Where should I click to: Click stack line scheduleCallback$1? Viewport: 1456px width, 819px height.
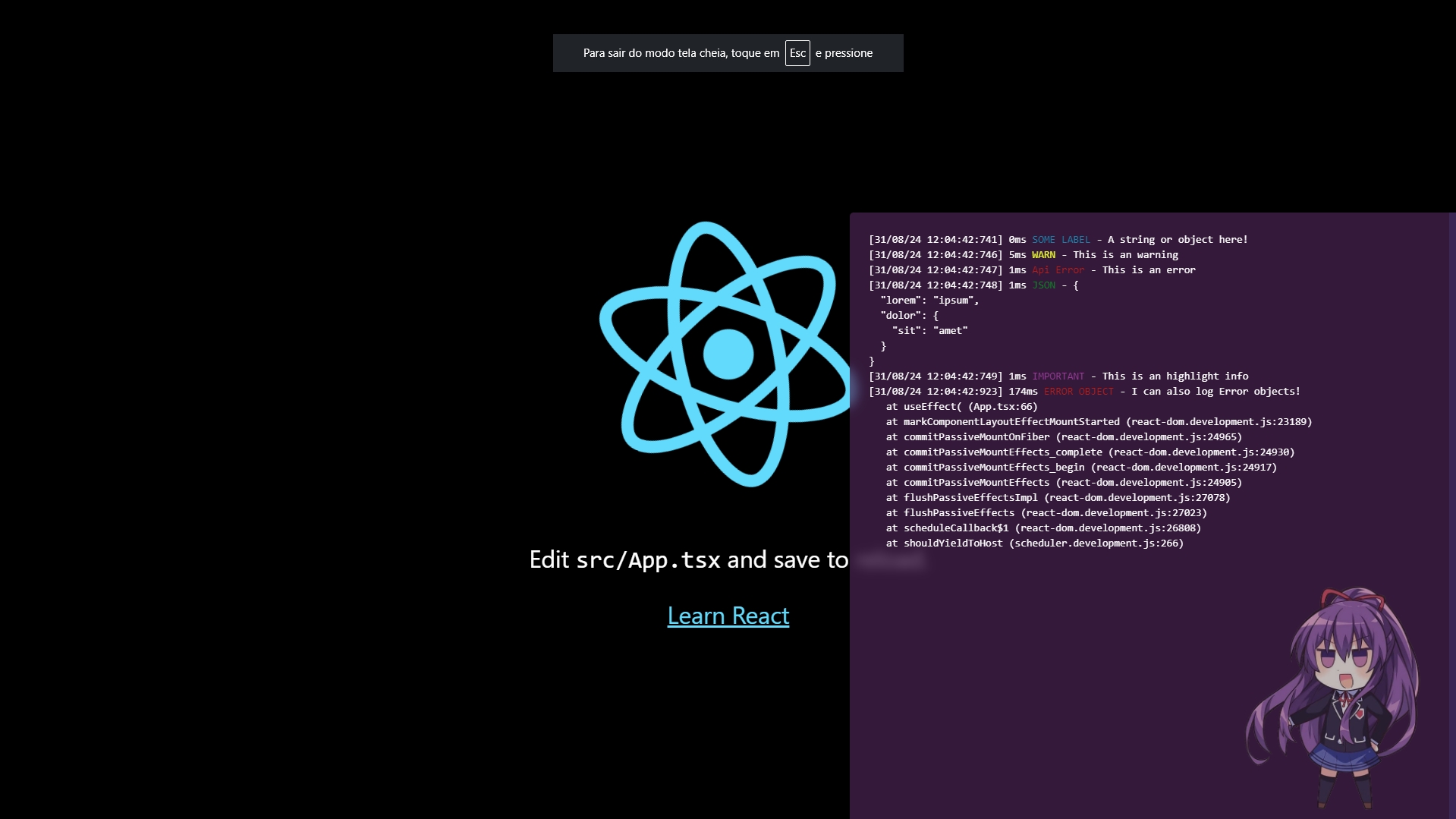point(1043,528)
